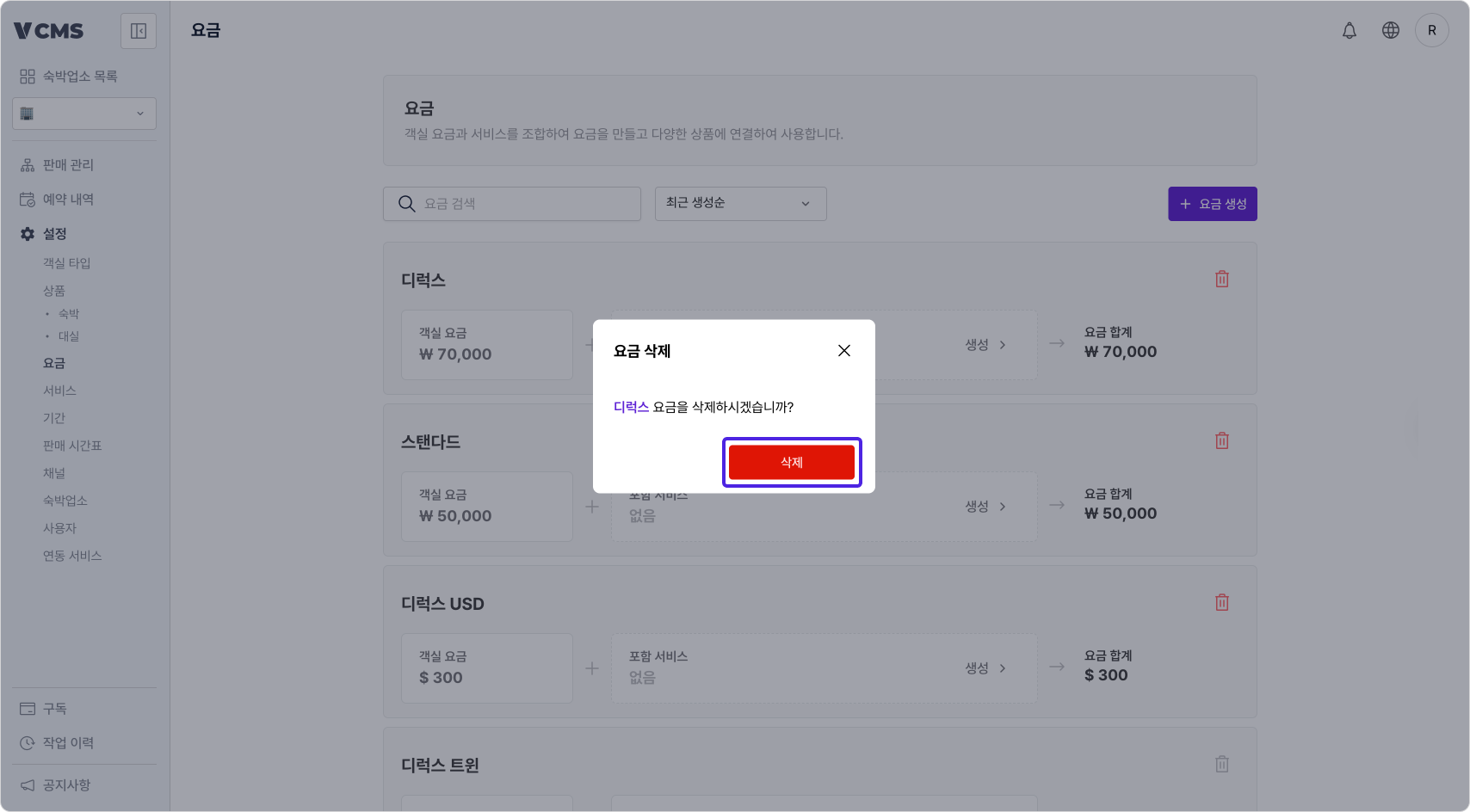This screenshot has height=812, width=1470.
Task: Select 서비스 in the settings menu
Action: (x=59, y=390)
